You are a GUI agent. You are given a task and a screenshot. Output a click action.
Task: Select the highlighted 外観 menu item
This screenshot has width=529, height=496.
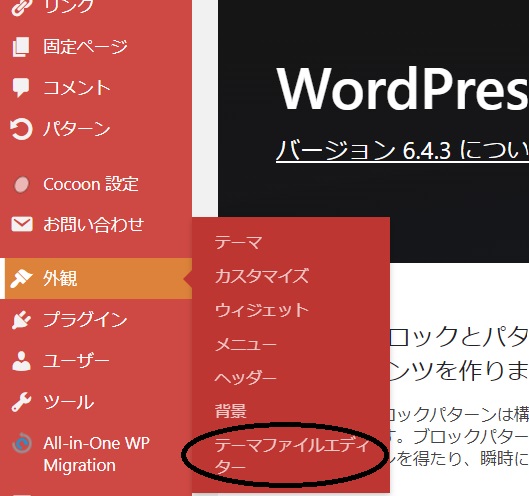tap(96, 279)
